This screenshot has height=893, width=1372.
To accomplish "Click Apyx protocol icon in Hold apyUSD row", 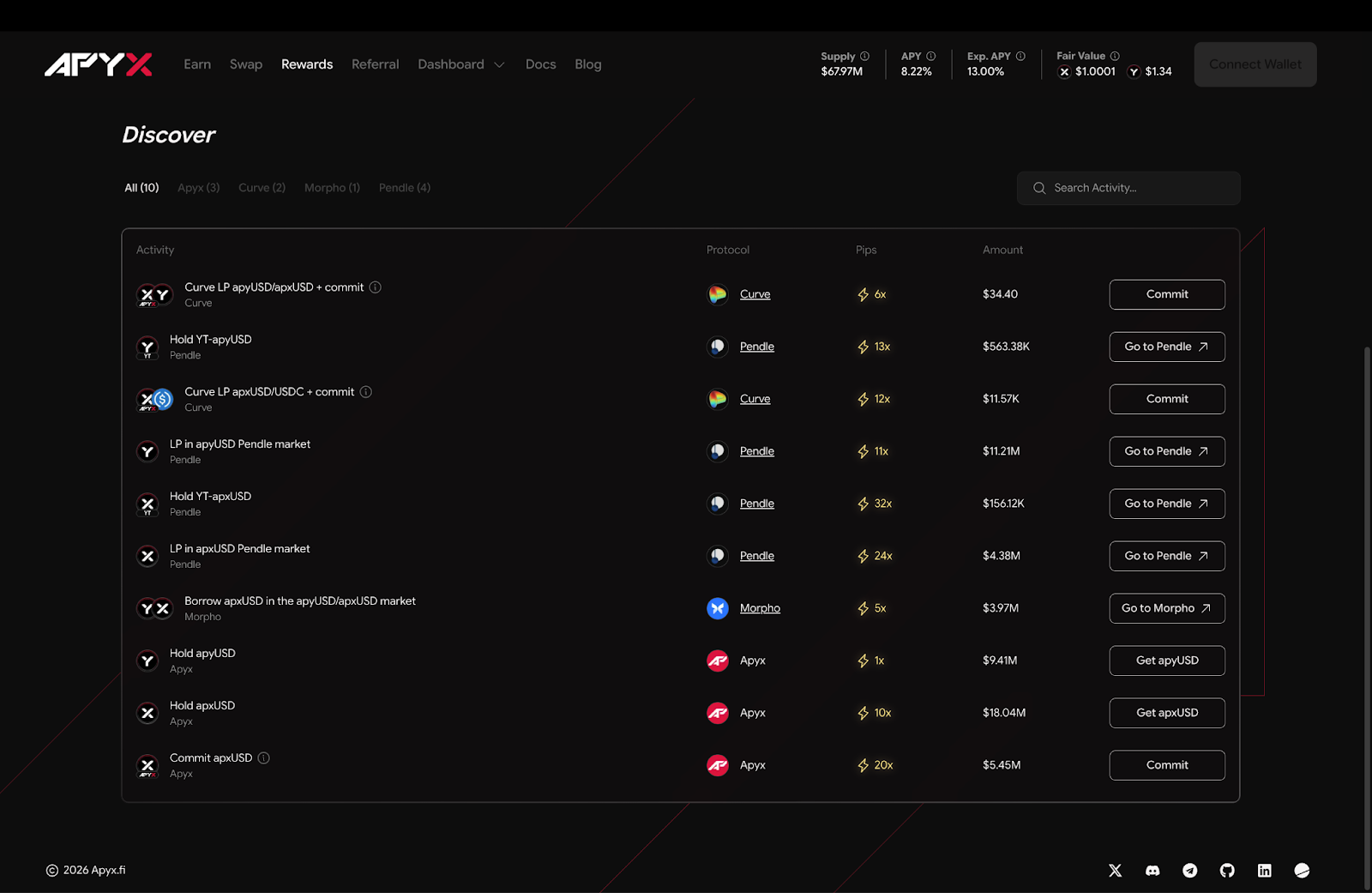I will (718, 661).
